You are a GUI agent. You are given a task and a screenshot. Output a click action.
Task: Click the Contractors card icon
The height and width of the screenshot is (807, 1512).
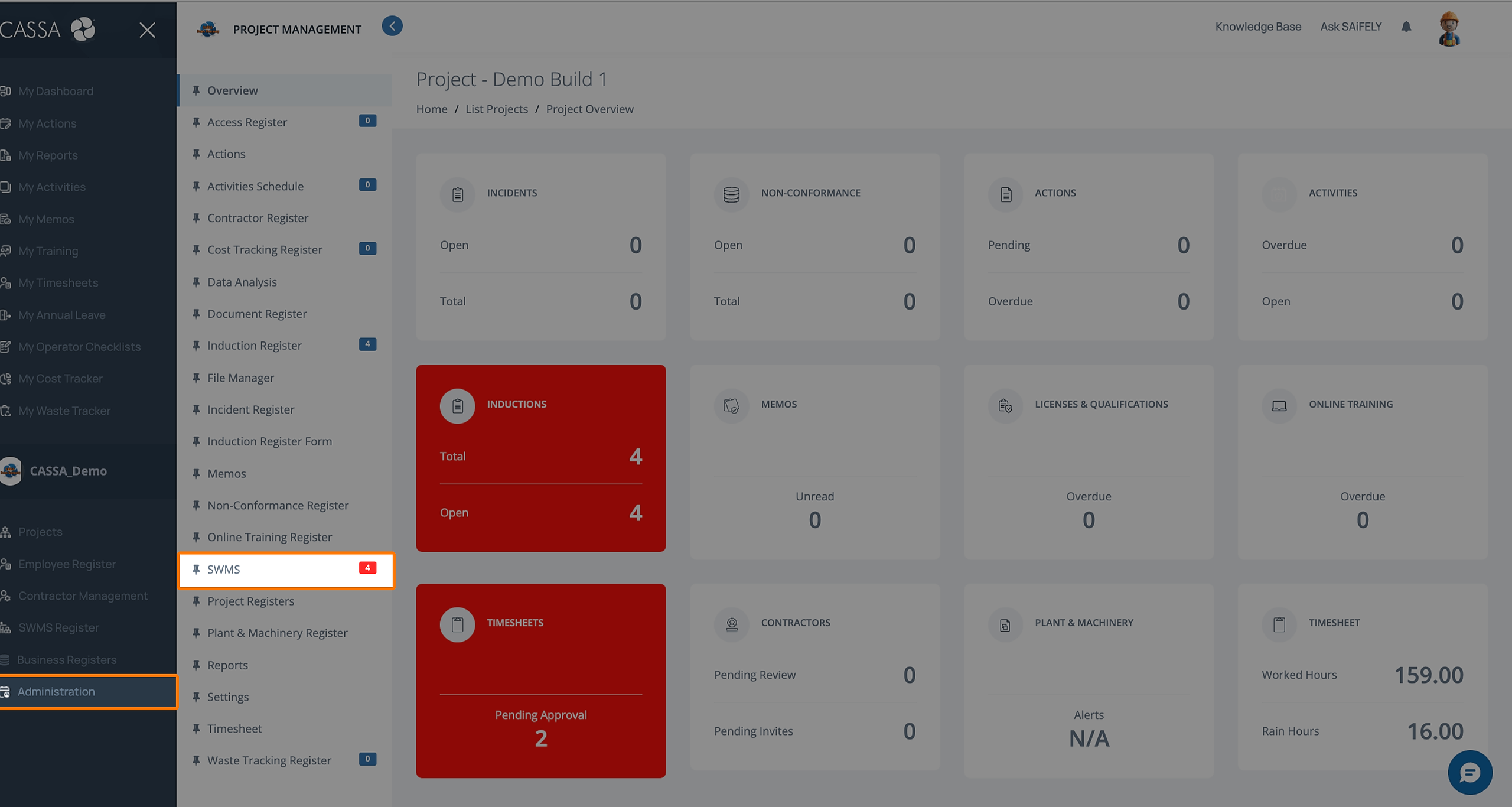coord(731,624)
